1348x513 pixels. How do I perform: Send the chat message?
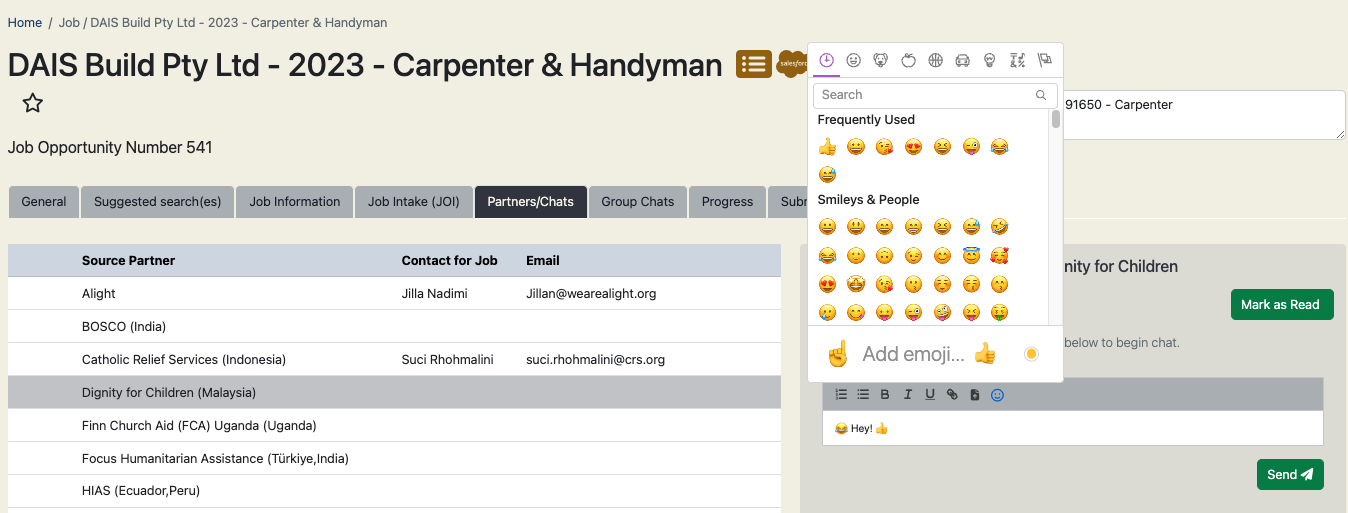tap(1290, 475)
